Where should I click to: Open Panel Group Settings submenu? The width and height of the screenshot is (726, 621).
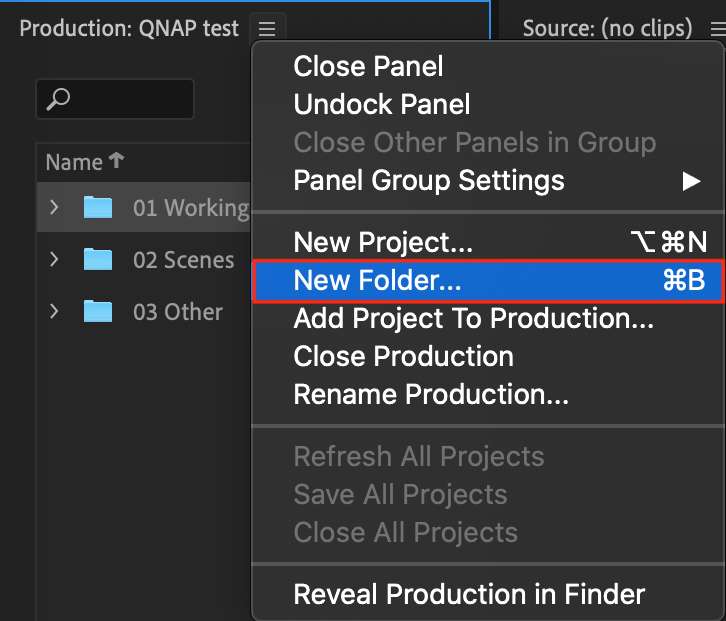click(488, 180)
